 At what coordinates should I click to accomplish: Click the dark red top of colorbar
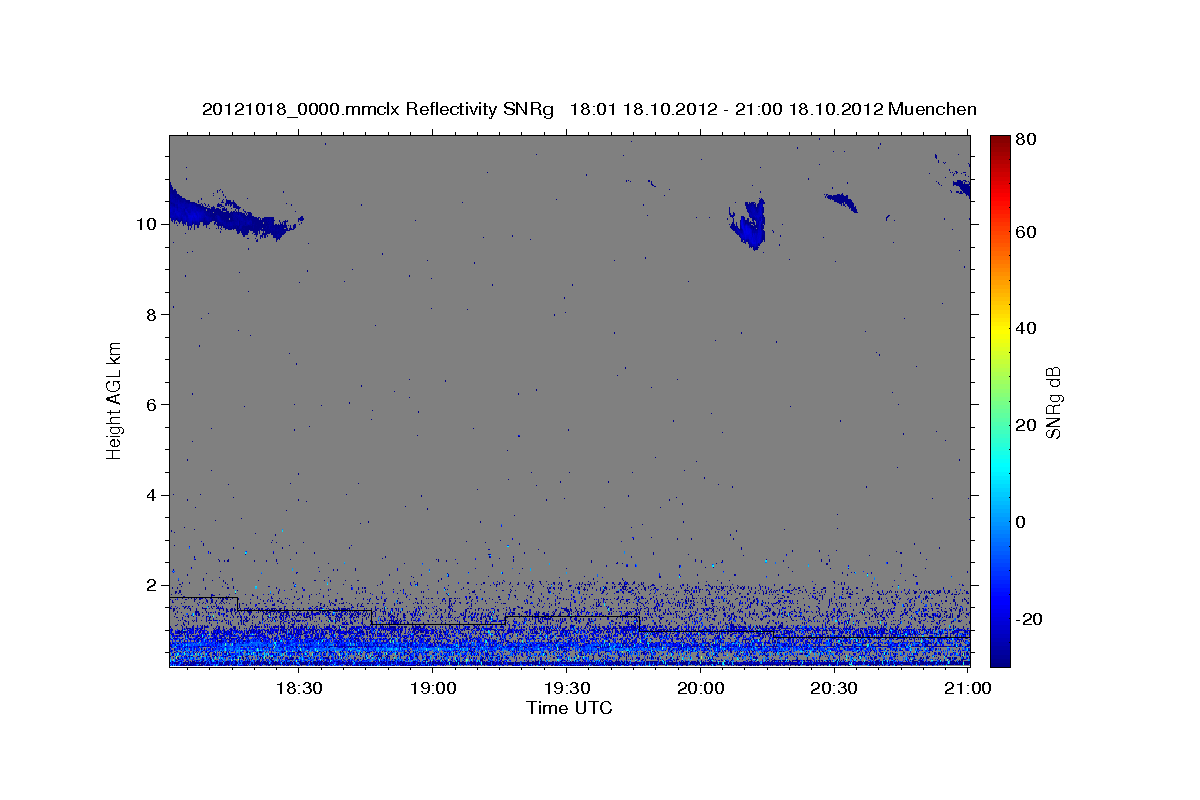click(x=1000, y=142)
